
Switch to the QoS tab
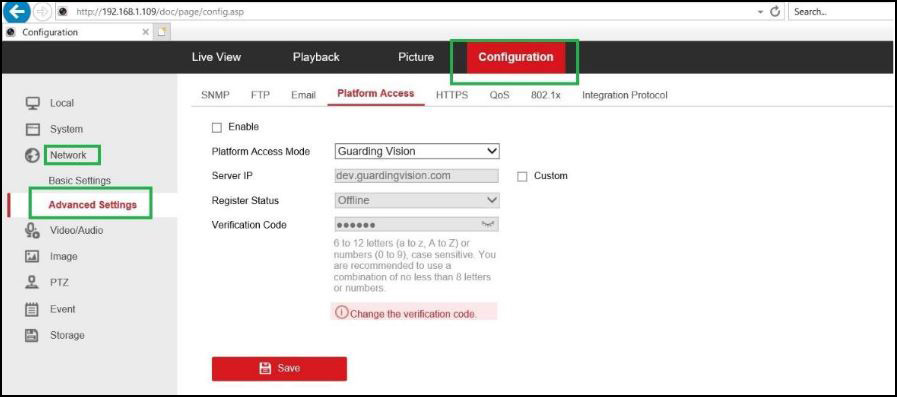499,95
